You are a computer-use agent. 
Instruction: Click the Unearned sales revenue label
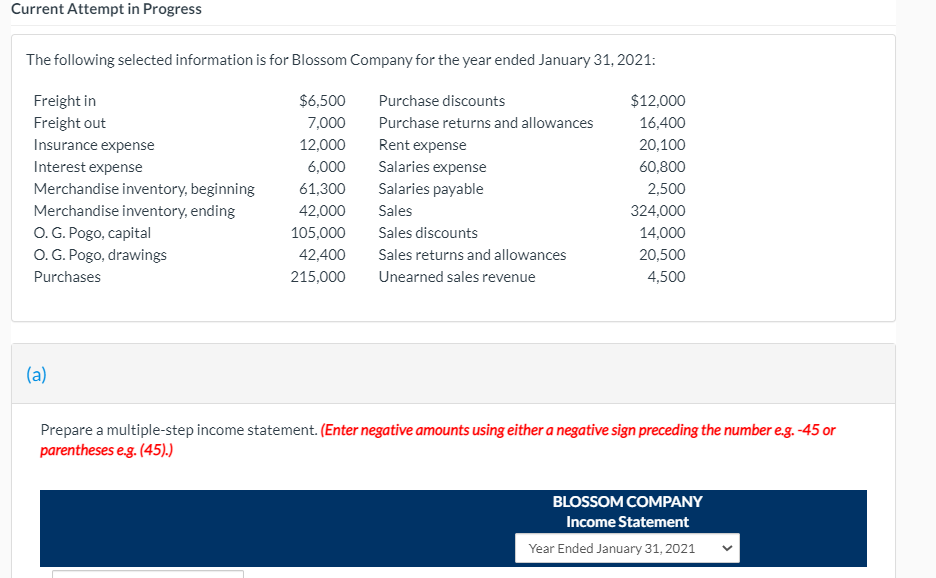[456, 277]
